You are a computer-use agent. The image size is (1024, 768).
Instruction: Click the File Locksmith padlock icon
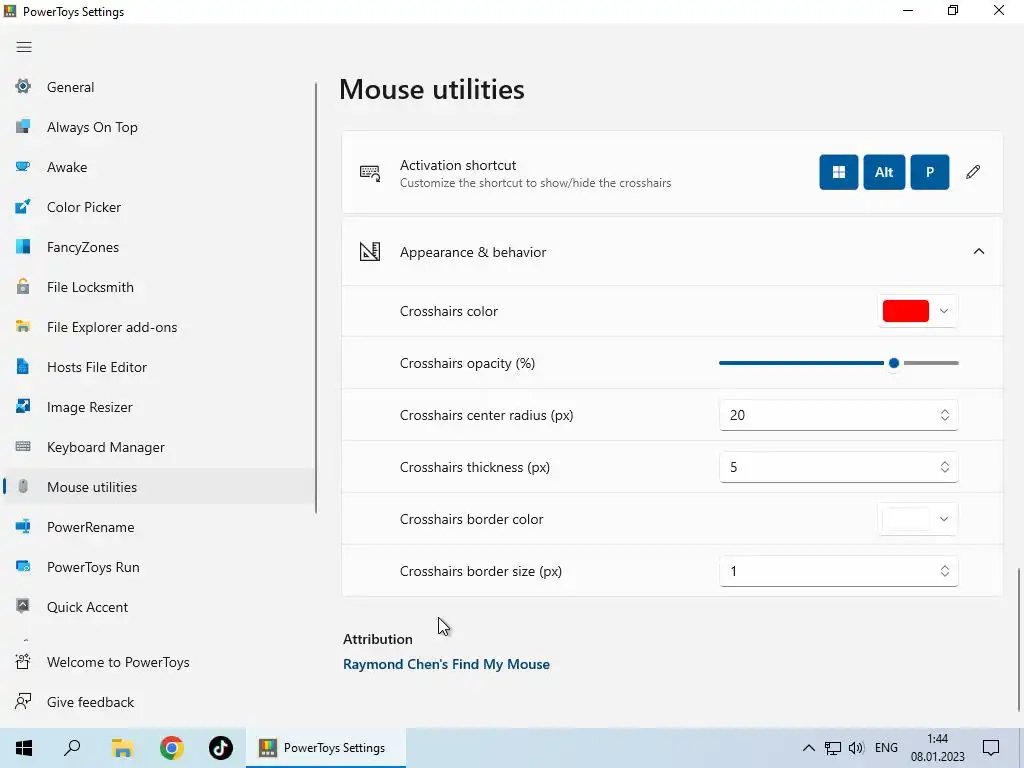click(23, 287)
